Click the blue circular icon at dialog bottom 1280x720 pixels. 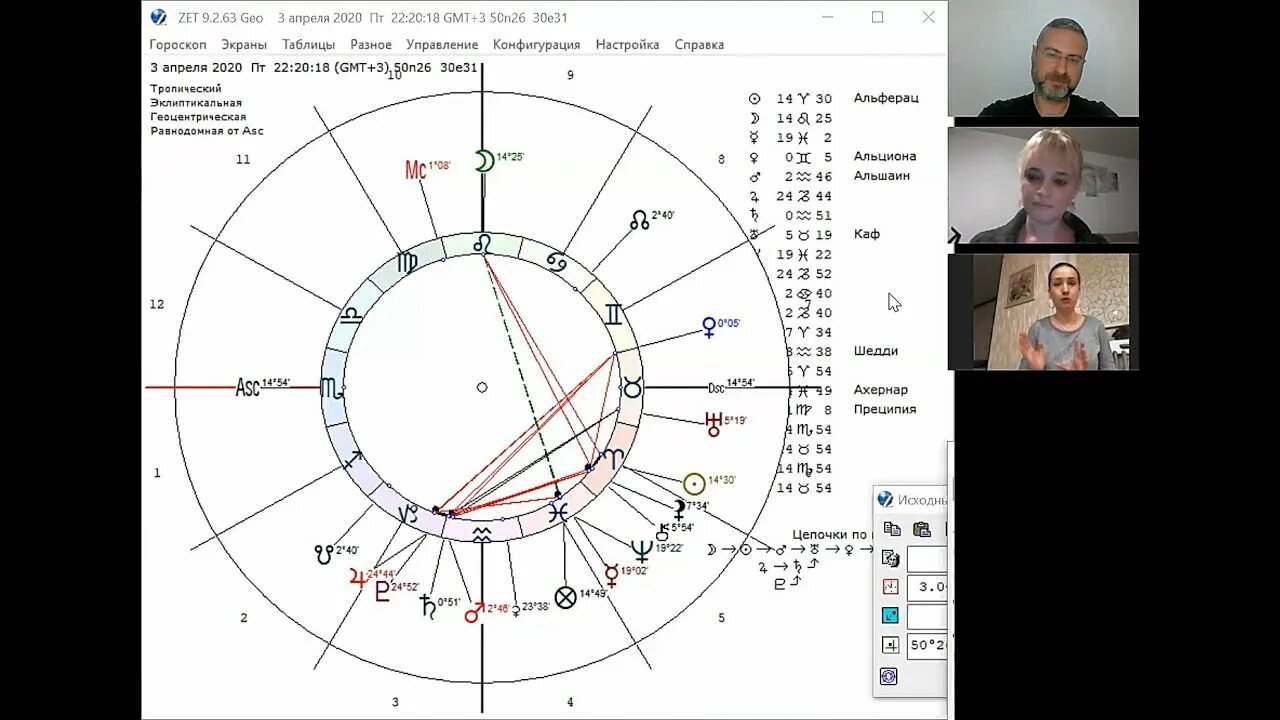(888, 677)
